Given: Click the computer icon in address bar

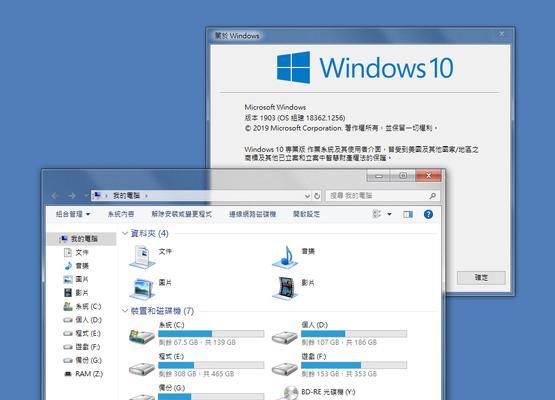Looking at the screenshot, I should [x=98, y=195].
